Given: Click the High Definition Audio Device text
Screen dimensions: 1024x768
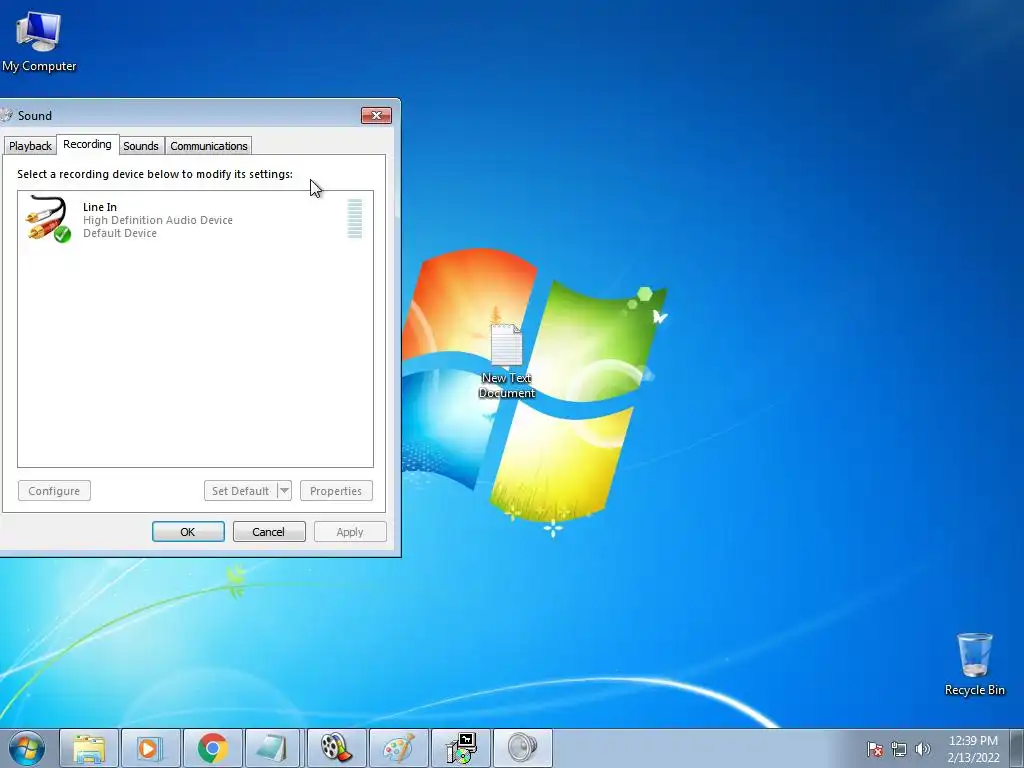Looking at the screenshot, I should 158,220.
